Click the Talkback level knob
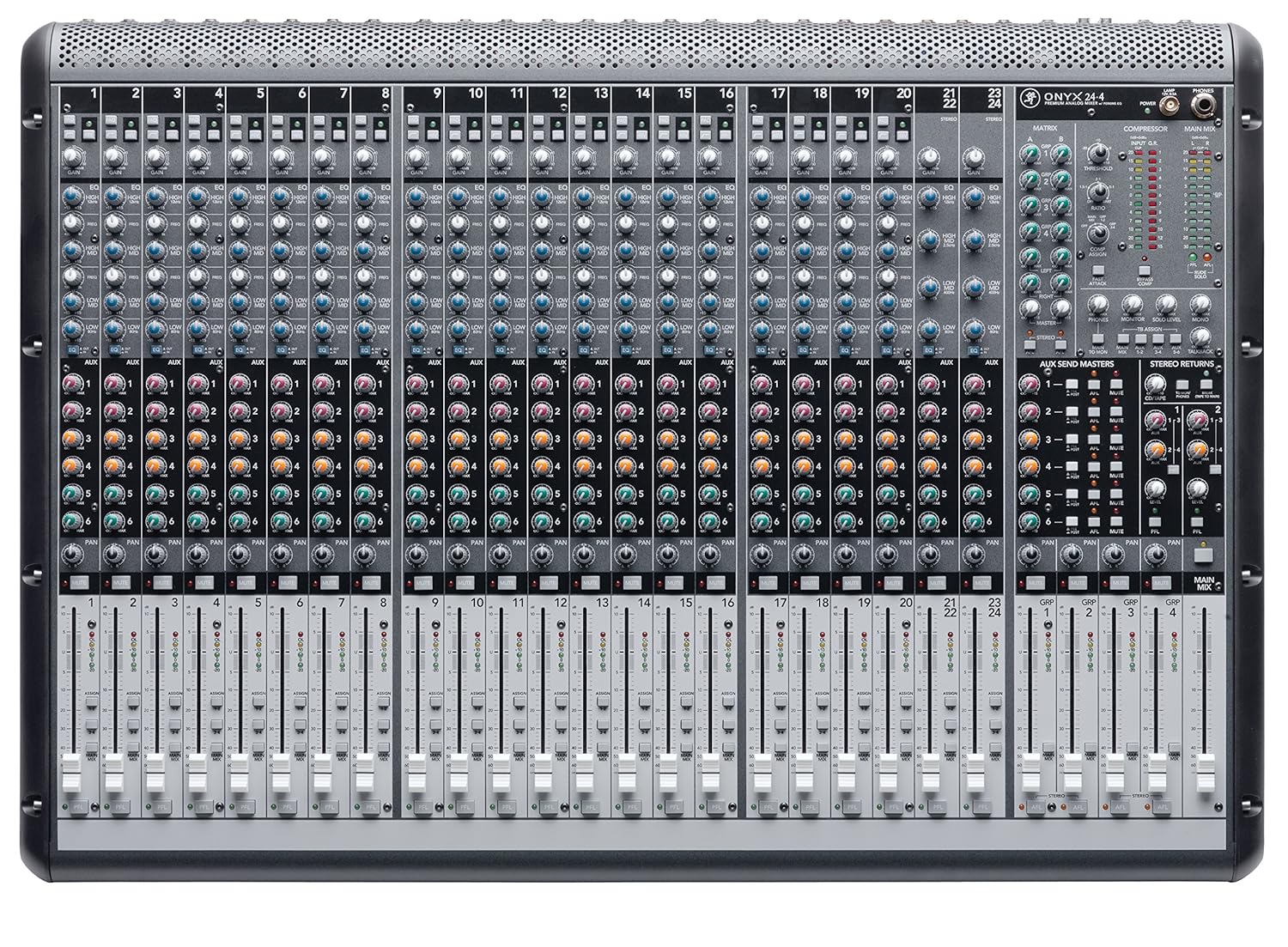Screen dimensions: 1288x947 (1200, 337)
